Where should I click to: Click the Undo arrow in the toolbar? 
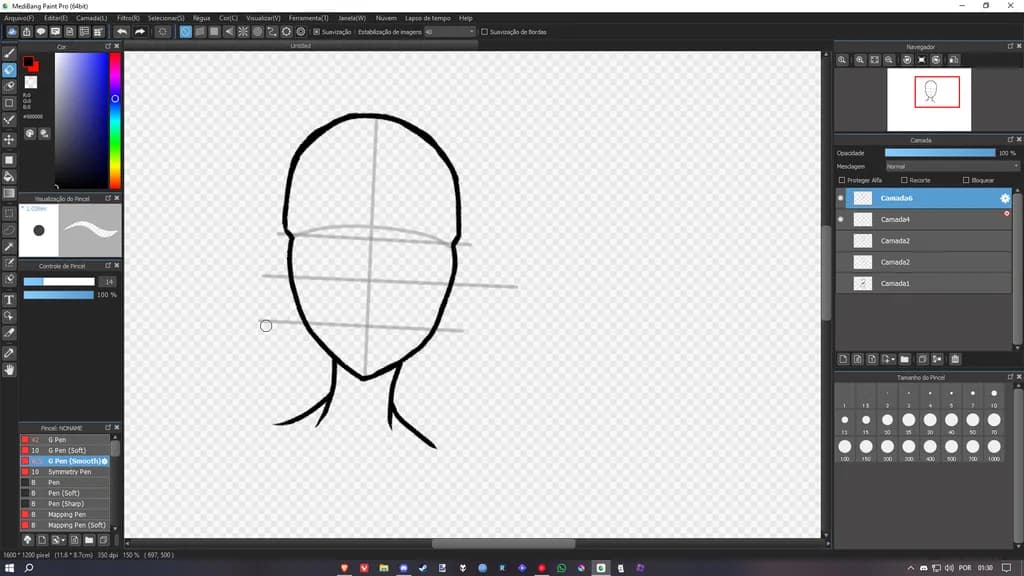click(122, 31)
